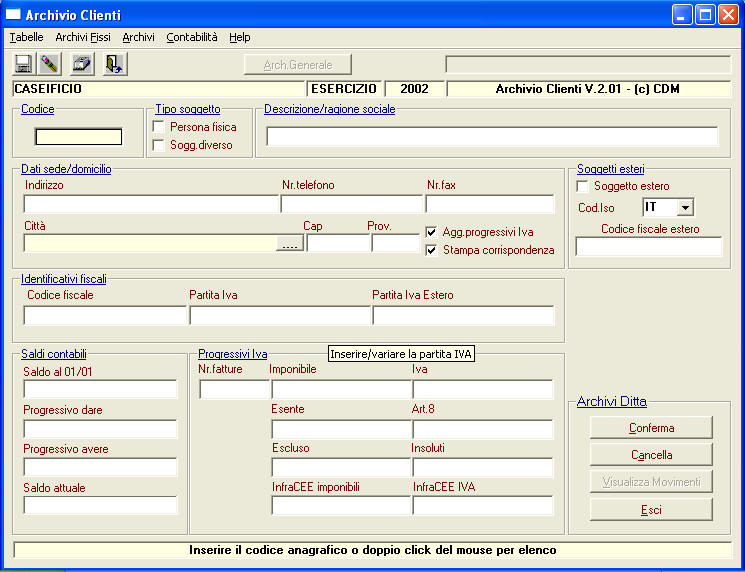Click the Descrizione/ragione sociale field
Image resolution: width=745 pixels, height=572 pixels.
(492, 136)
